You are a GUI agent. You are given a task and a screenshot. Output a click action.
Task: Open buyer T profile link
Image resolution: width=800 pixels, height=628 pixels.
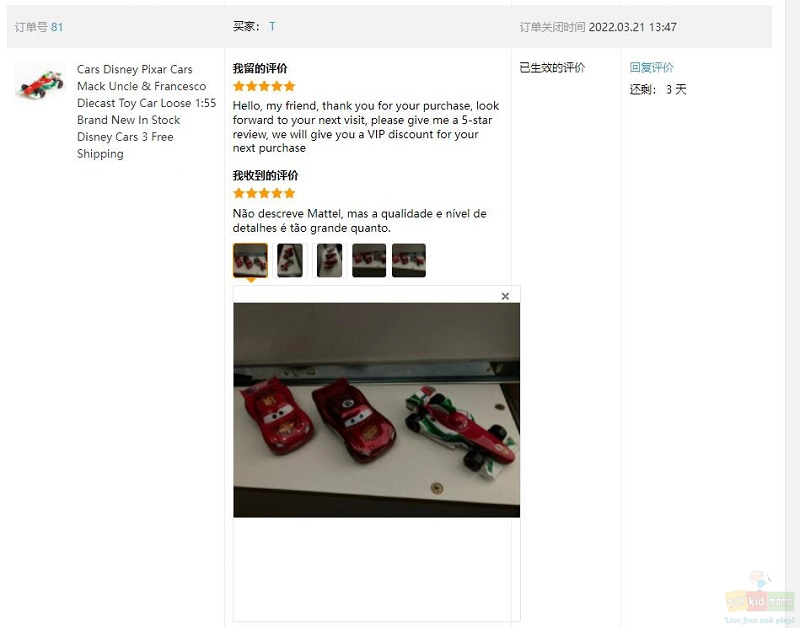click(272, 26)
